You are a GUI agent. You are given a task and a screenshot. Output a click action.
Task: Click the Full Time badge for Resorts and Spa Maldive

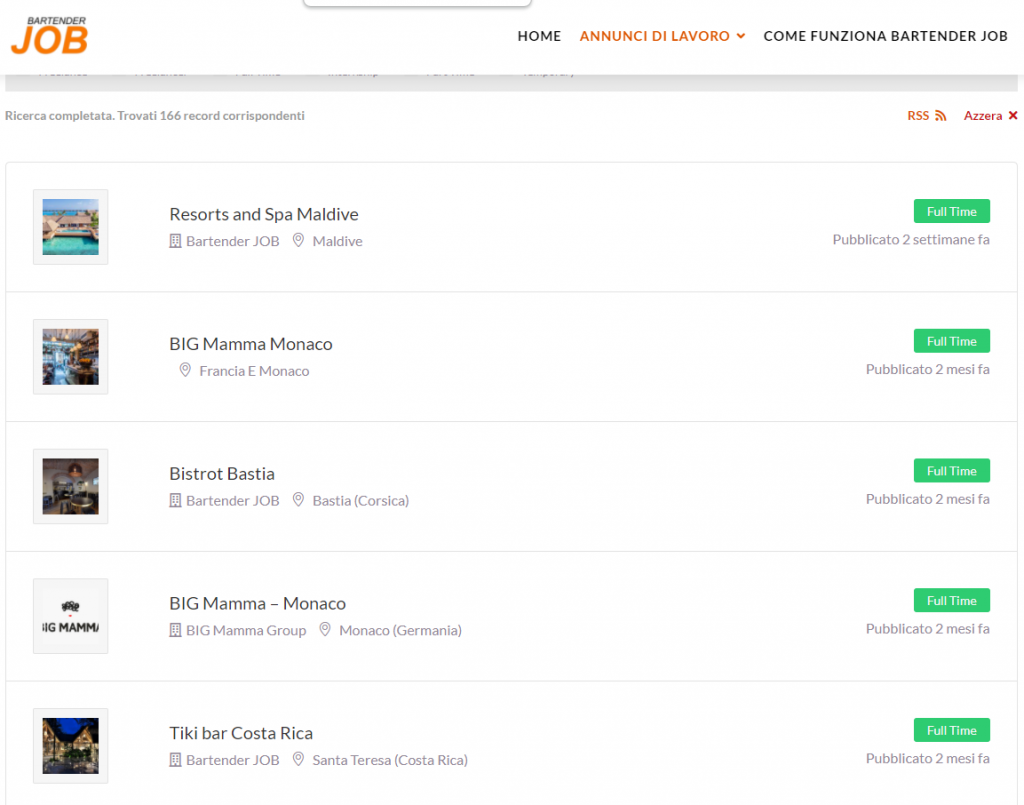pyautogui.click(x=951, y=211)
